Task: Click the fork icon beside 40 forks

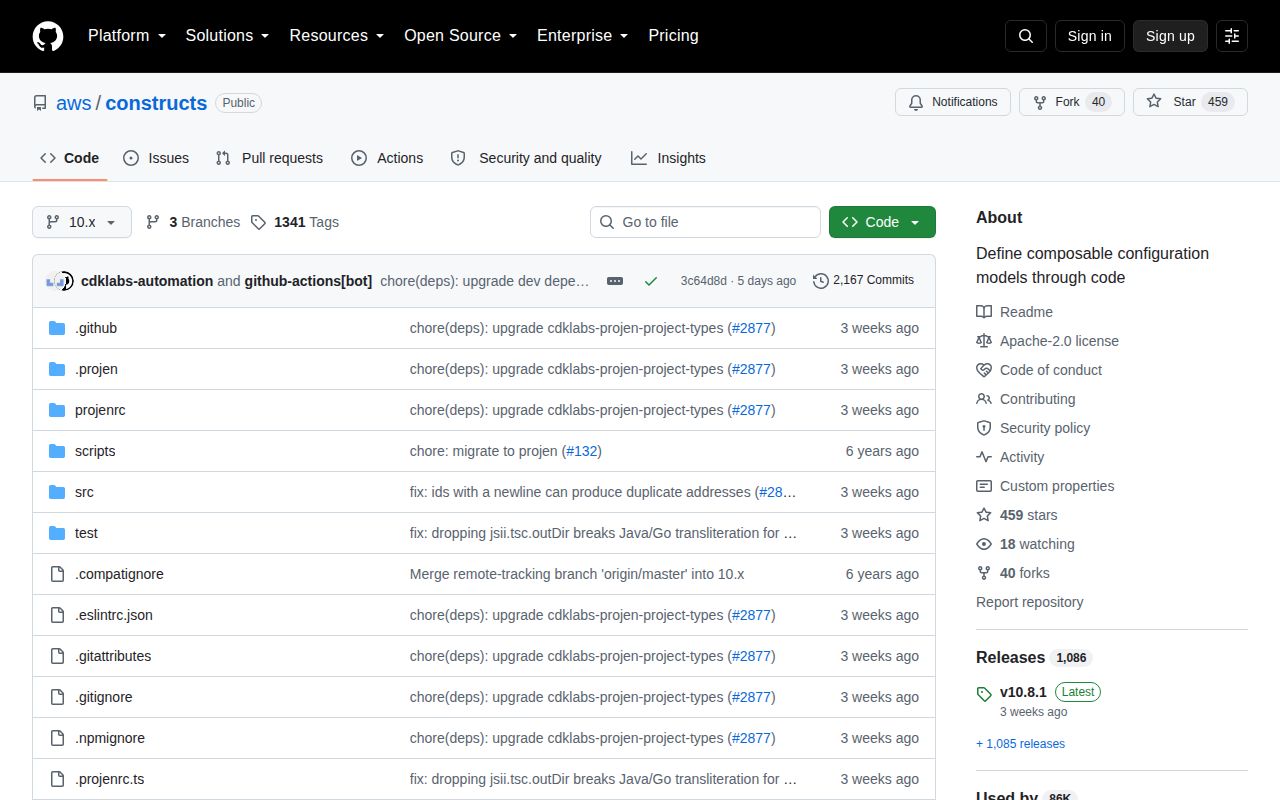Action: (x=984, y=573)
